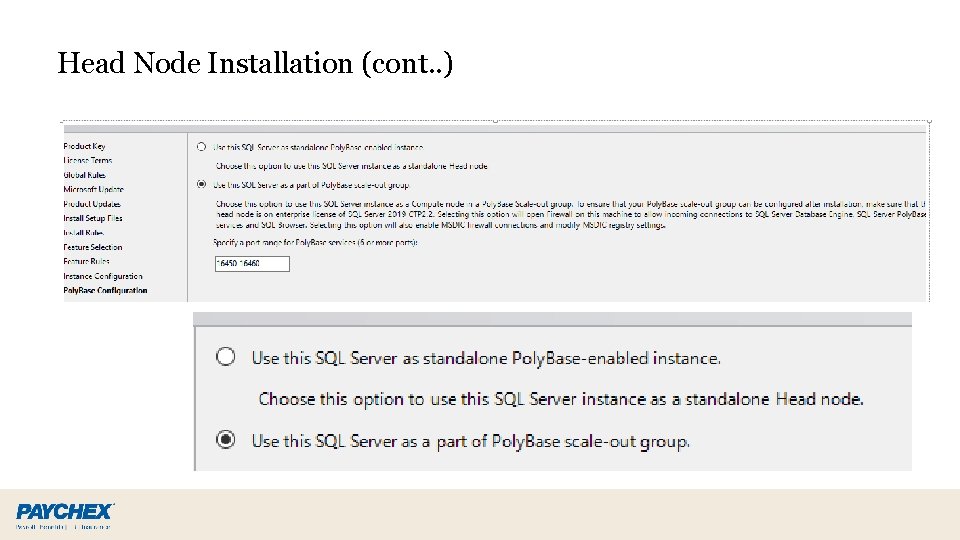This screenshot has height=540, width=960.
Task: Open the Instance Configuration setup step
Action: point(103,276)
